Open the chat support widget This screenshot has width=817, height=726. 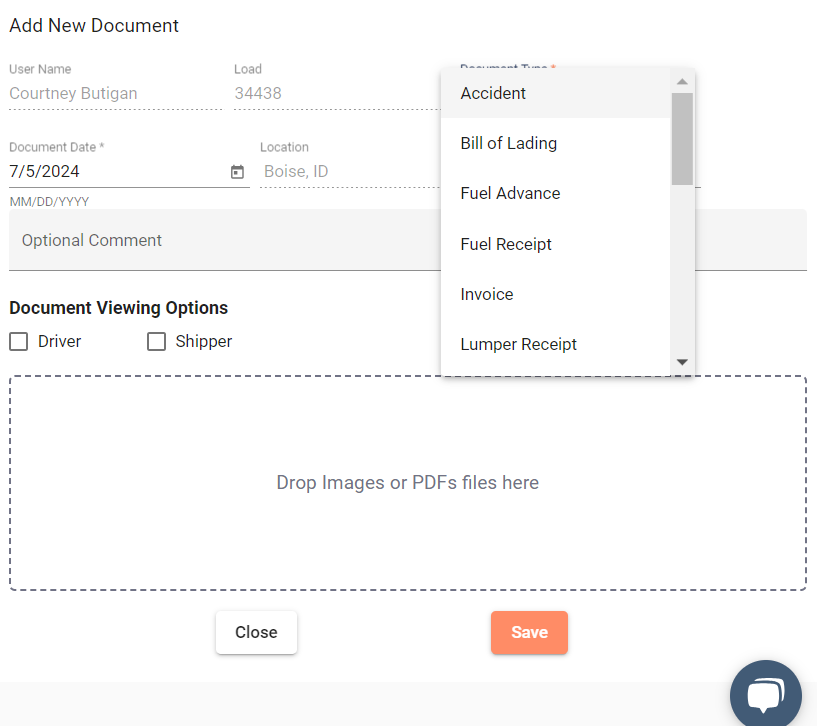pyautogui.click(x=765, y=693)
